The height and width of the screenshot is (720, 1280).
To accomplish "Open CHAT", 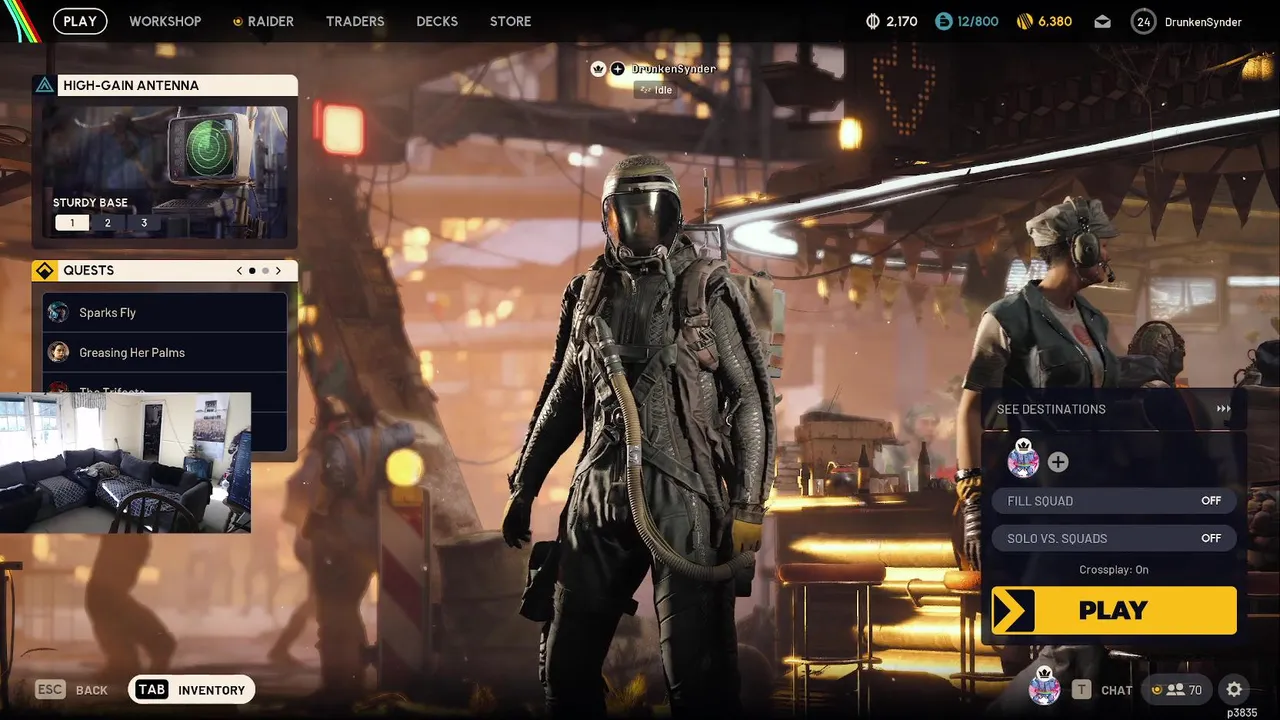I will click(x=1116, y=690).
